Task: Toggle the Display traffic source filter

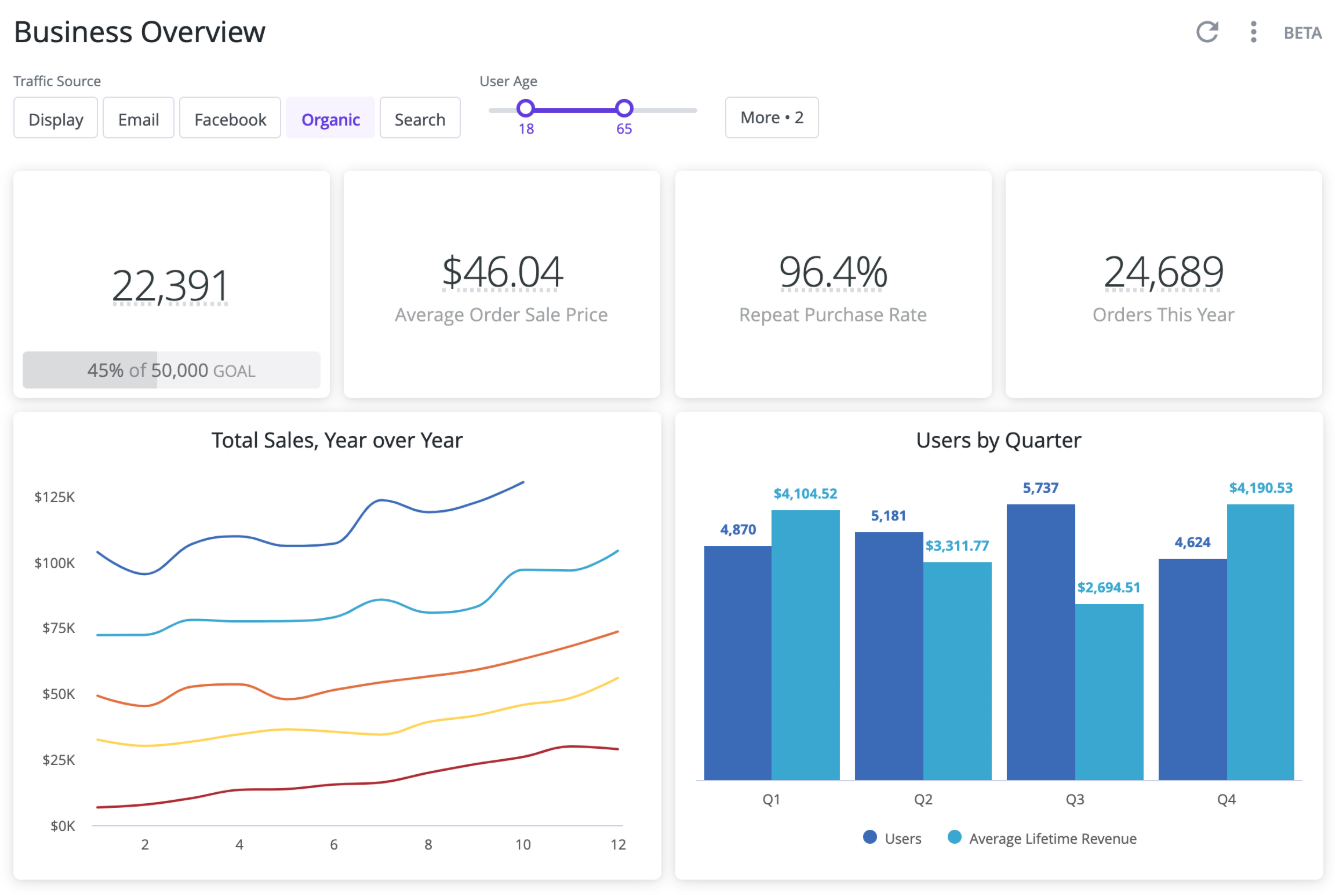Action: click(x=56, y=118)
